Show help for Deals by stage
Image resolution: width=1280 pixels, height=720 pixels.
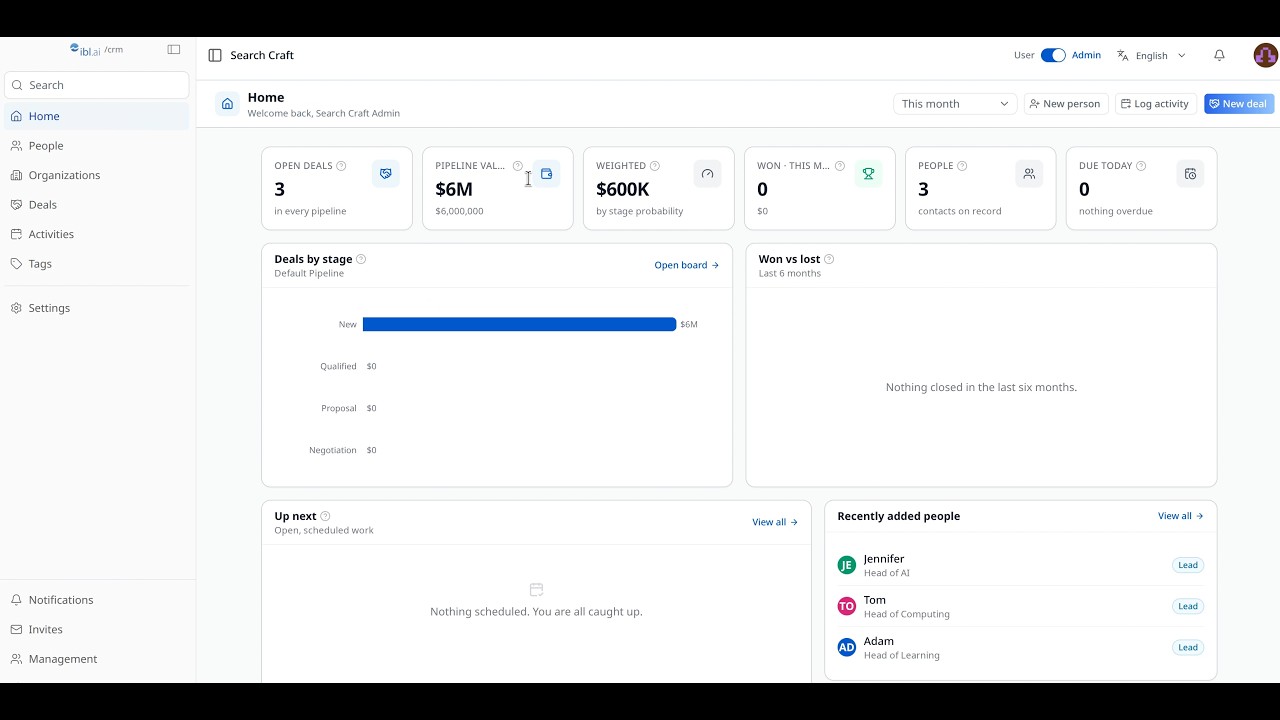pos(361,259)
